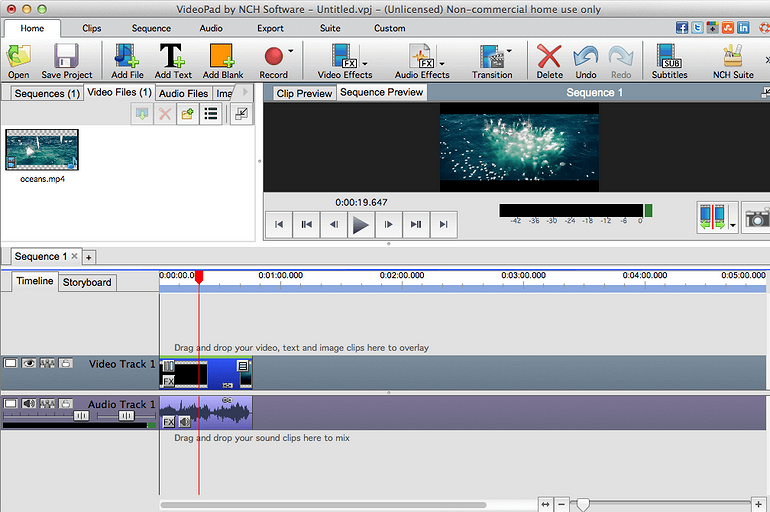
Task: Click the Add Blank clip icon
Action: [x=223, y=60]
